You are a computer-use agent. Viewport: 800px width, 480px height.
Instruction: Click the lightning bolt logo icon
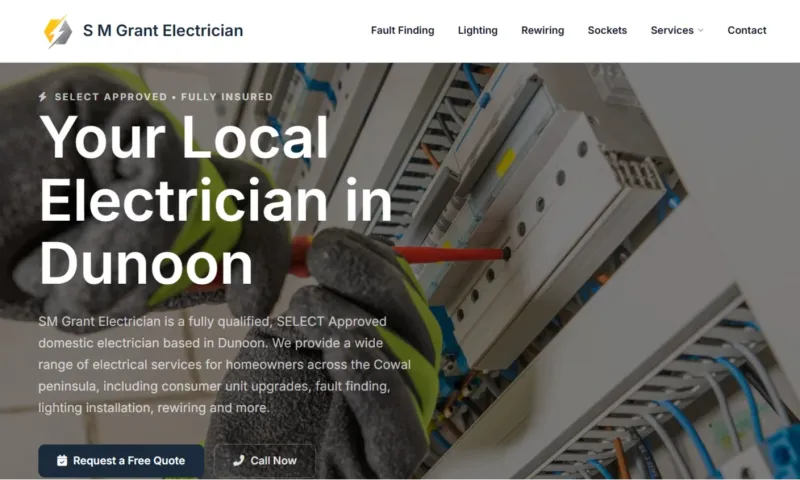(58, 31)
